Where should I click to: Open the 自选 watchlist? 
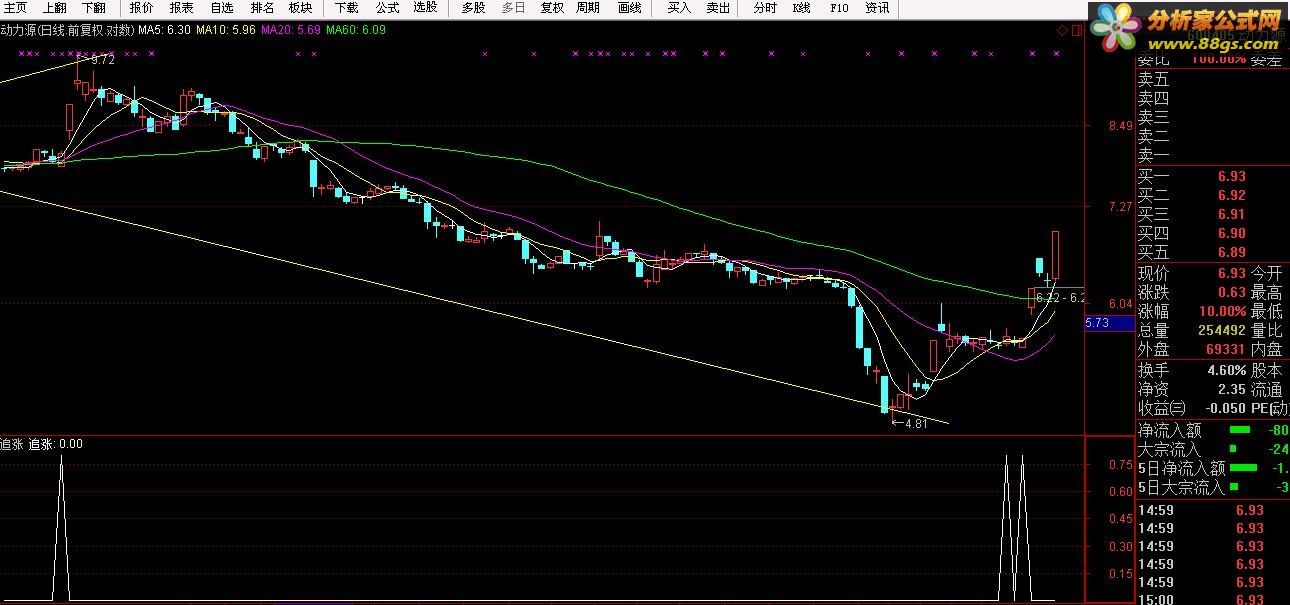pyautogui.click(x=221, y=8)
